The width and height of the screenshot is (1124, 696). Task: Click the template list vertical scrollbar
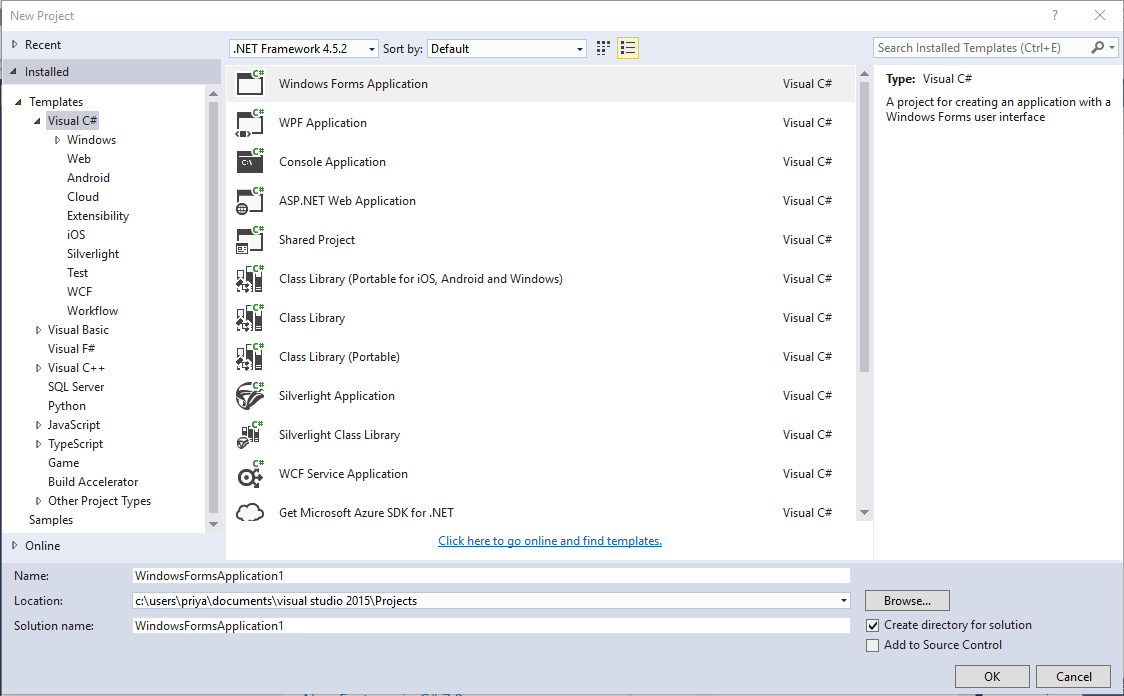point(865,227)
